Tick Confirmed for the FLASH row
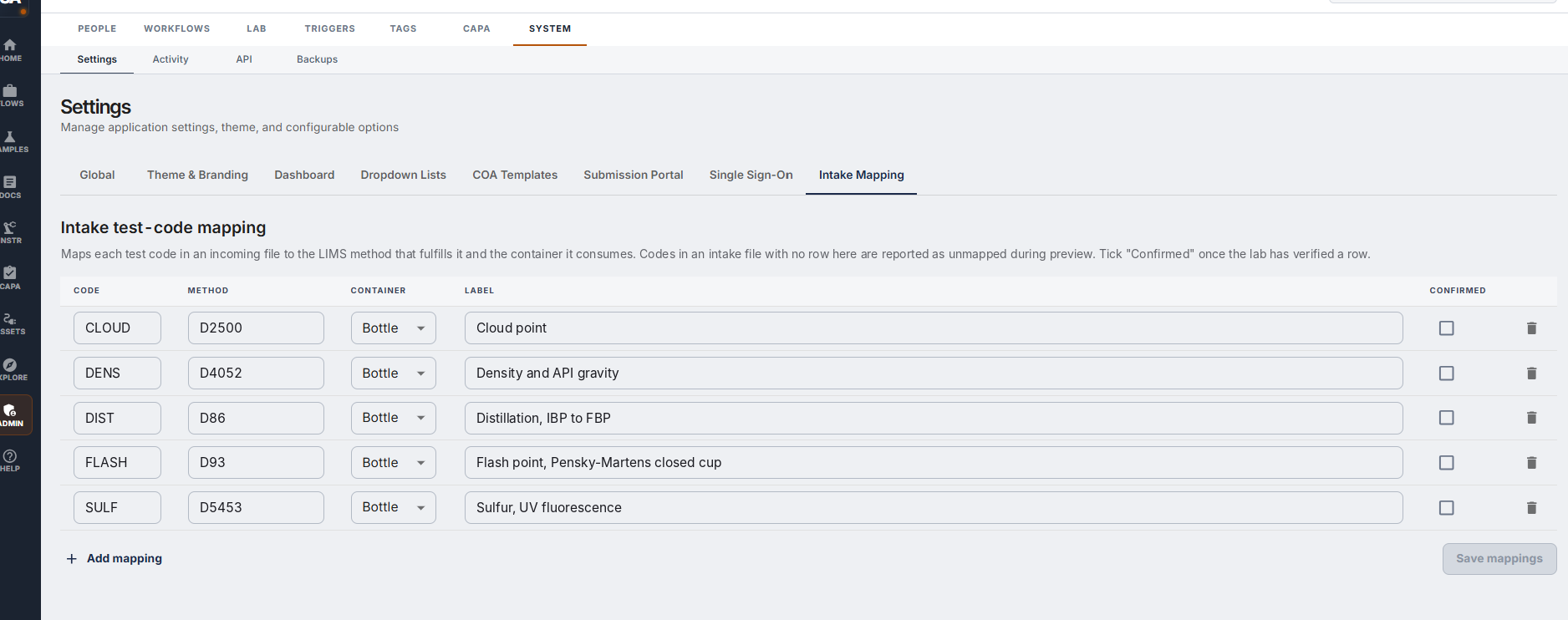The width and height of the screenshot is (1568, 620). 1446,463
